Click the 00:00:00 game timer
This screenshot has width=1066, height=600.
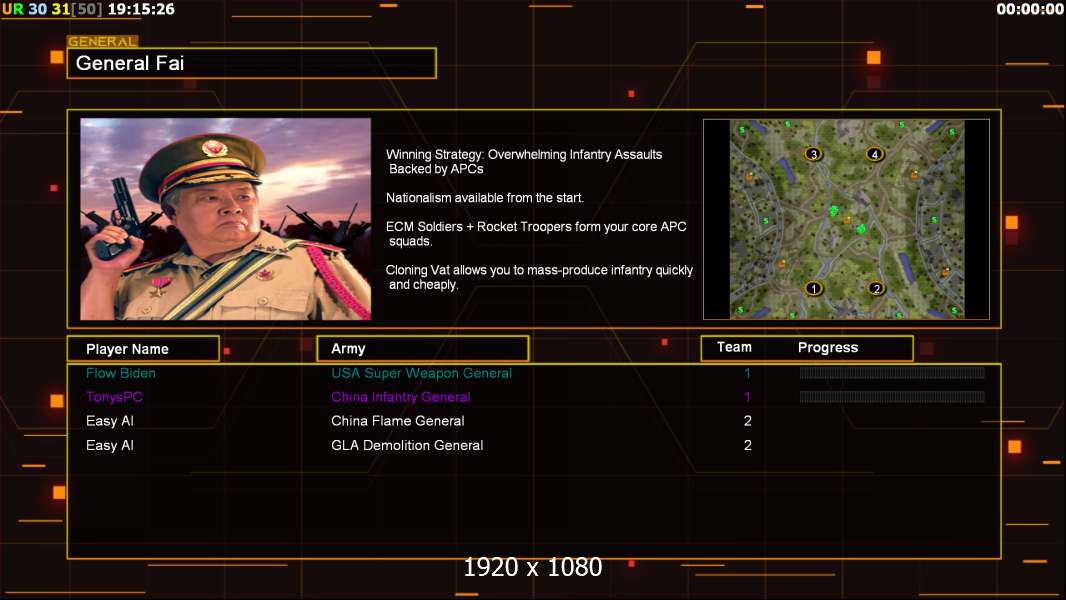point(1030,10)
